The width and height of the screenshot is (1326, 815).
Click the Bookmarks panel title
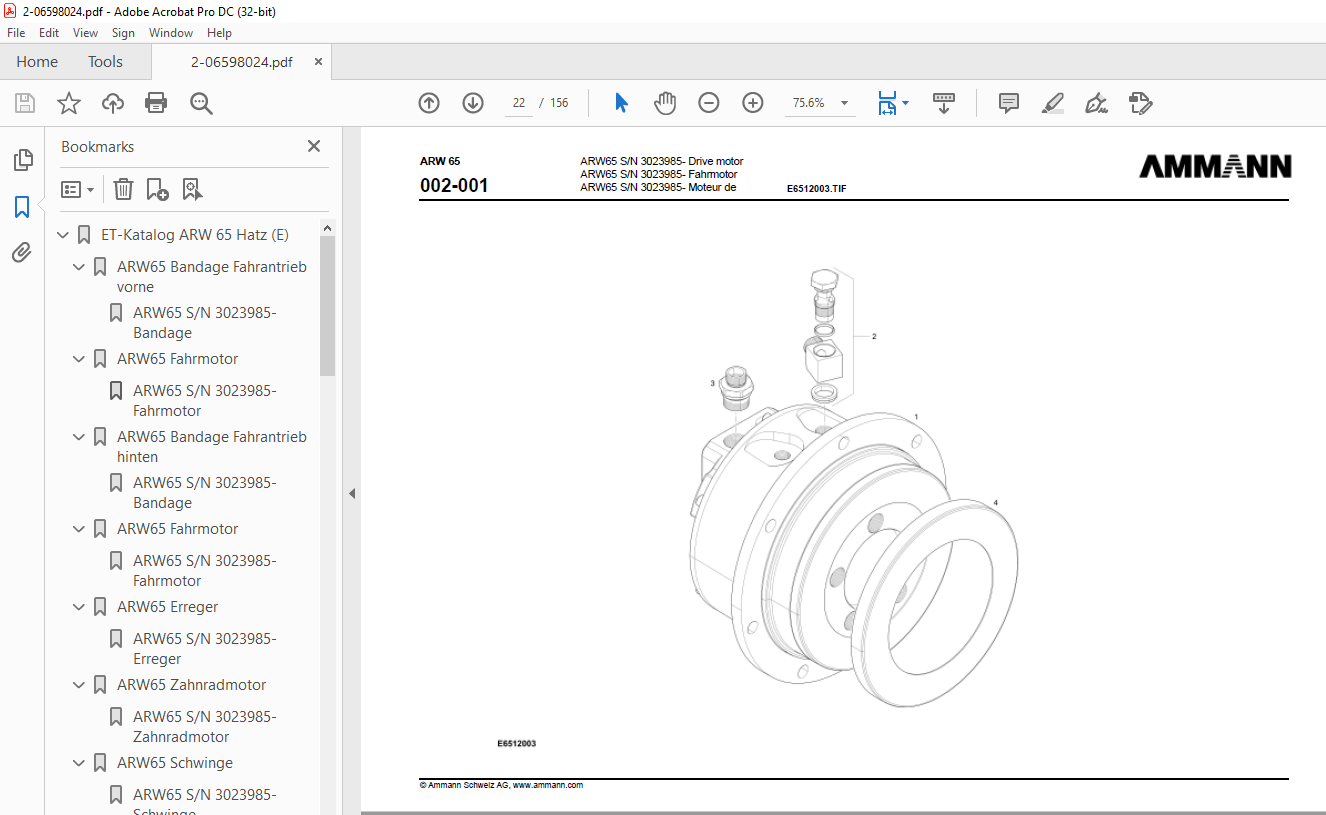pos(97,146)
